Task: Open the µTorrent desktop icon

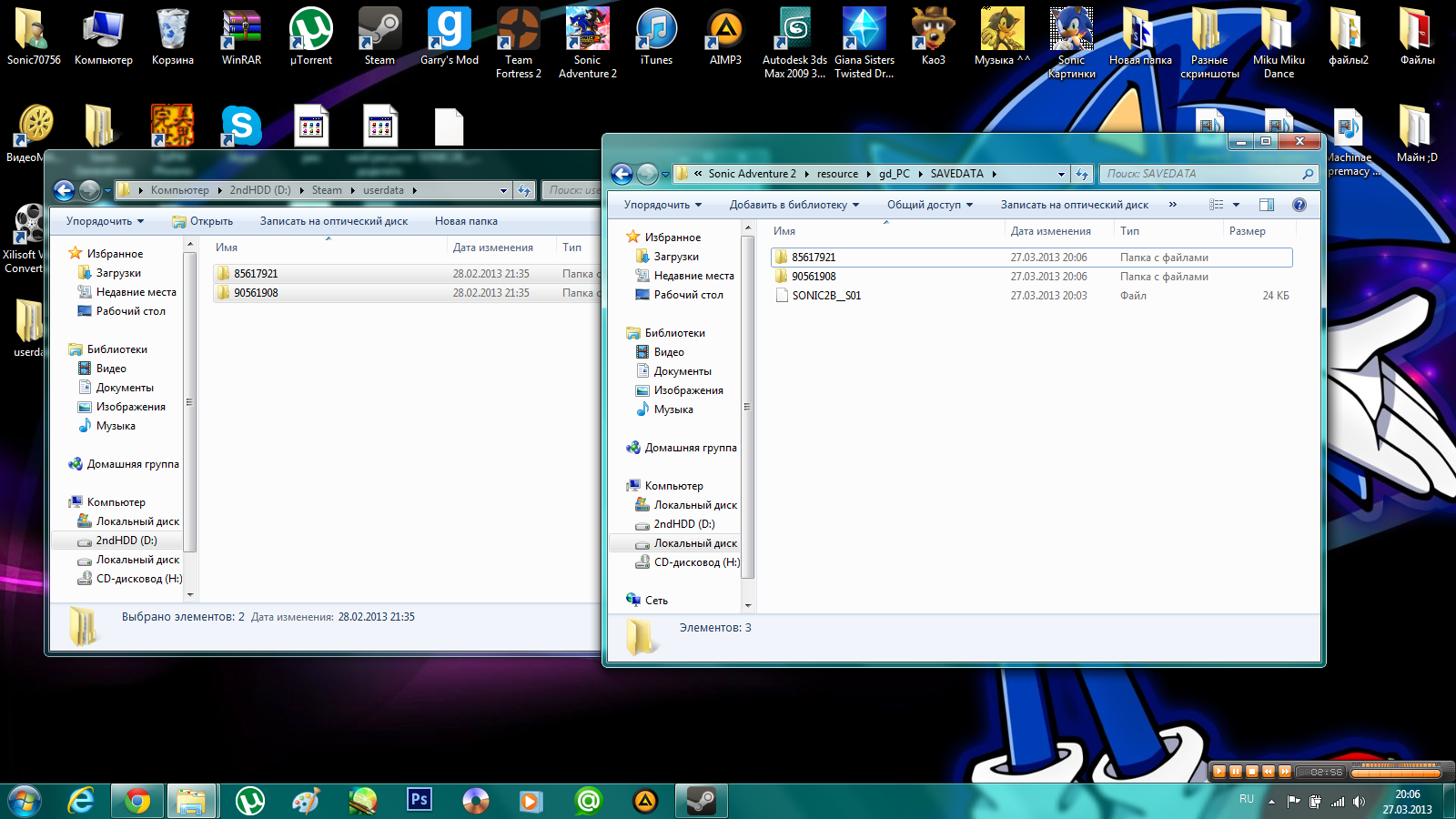Action: 310,36
